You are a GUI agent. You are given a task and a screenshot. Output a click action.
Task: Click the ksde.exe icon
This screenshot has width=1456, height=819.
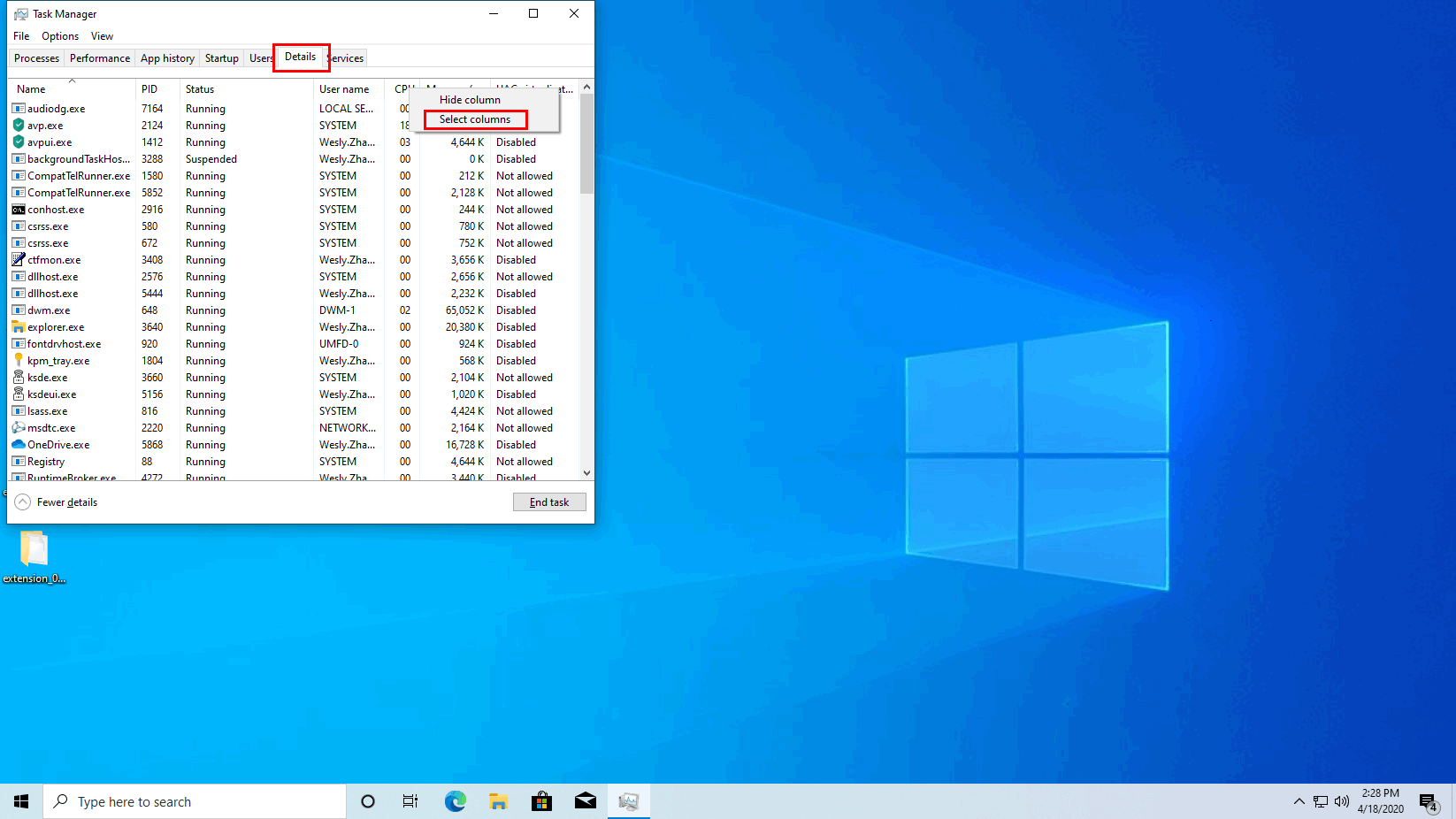click(x=19, y=378)
